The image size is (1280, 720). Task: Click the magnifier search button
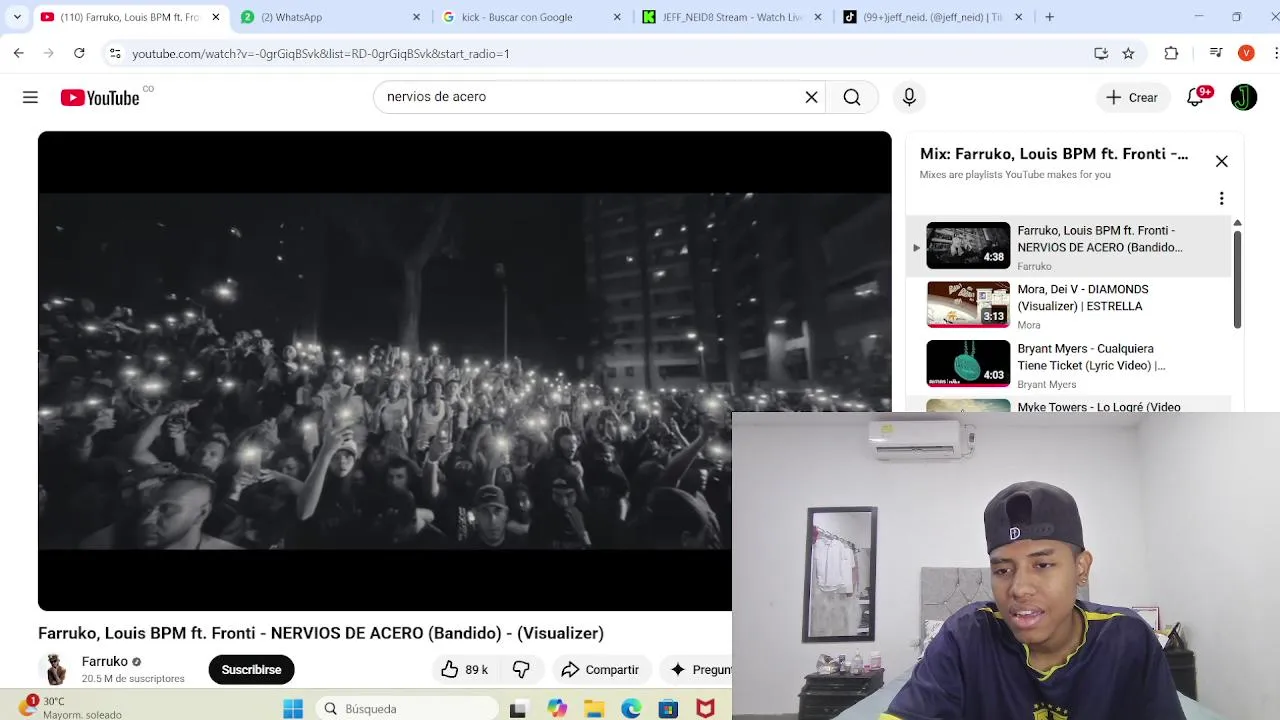[852, 97]
